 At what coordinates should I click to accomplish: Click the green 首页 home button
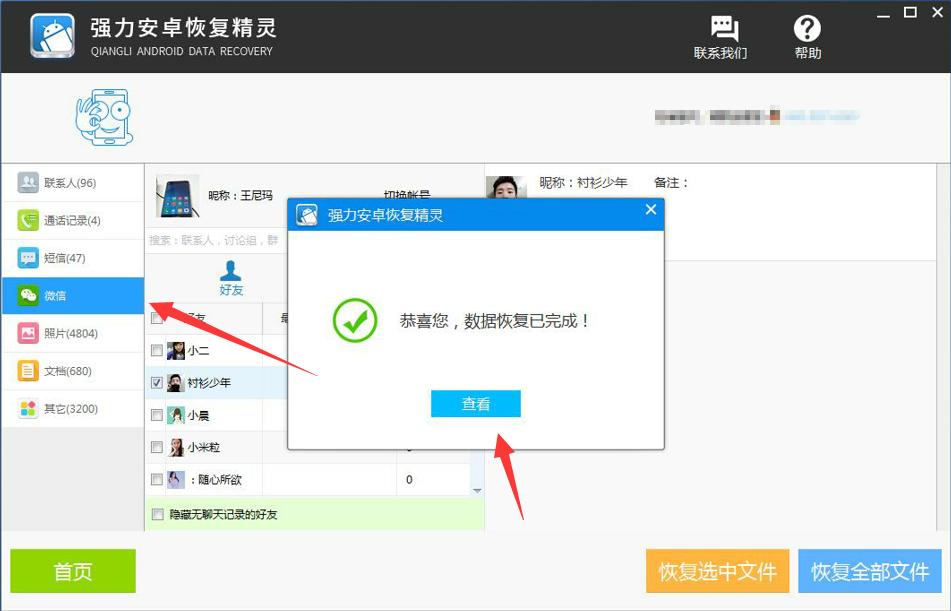click(x=72, y=571)
